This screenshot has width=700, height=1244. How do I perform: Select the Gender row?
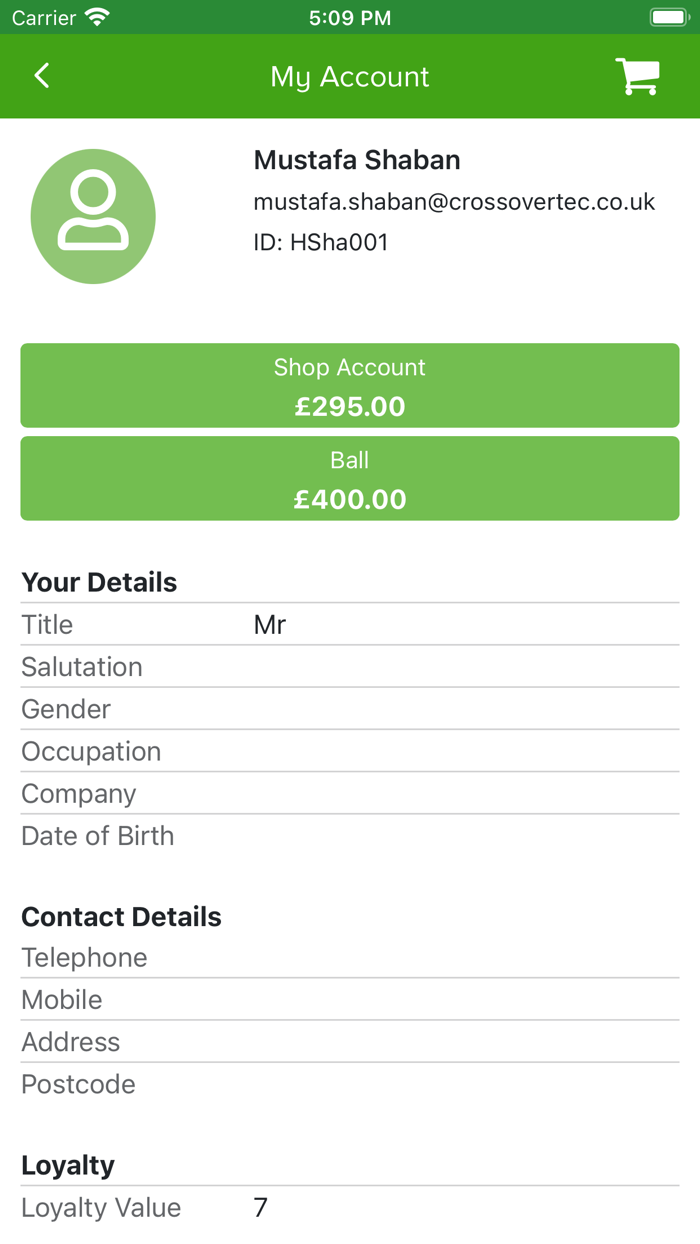pos(350,709)
